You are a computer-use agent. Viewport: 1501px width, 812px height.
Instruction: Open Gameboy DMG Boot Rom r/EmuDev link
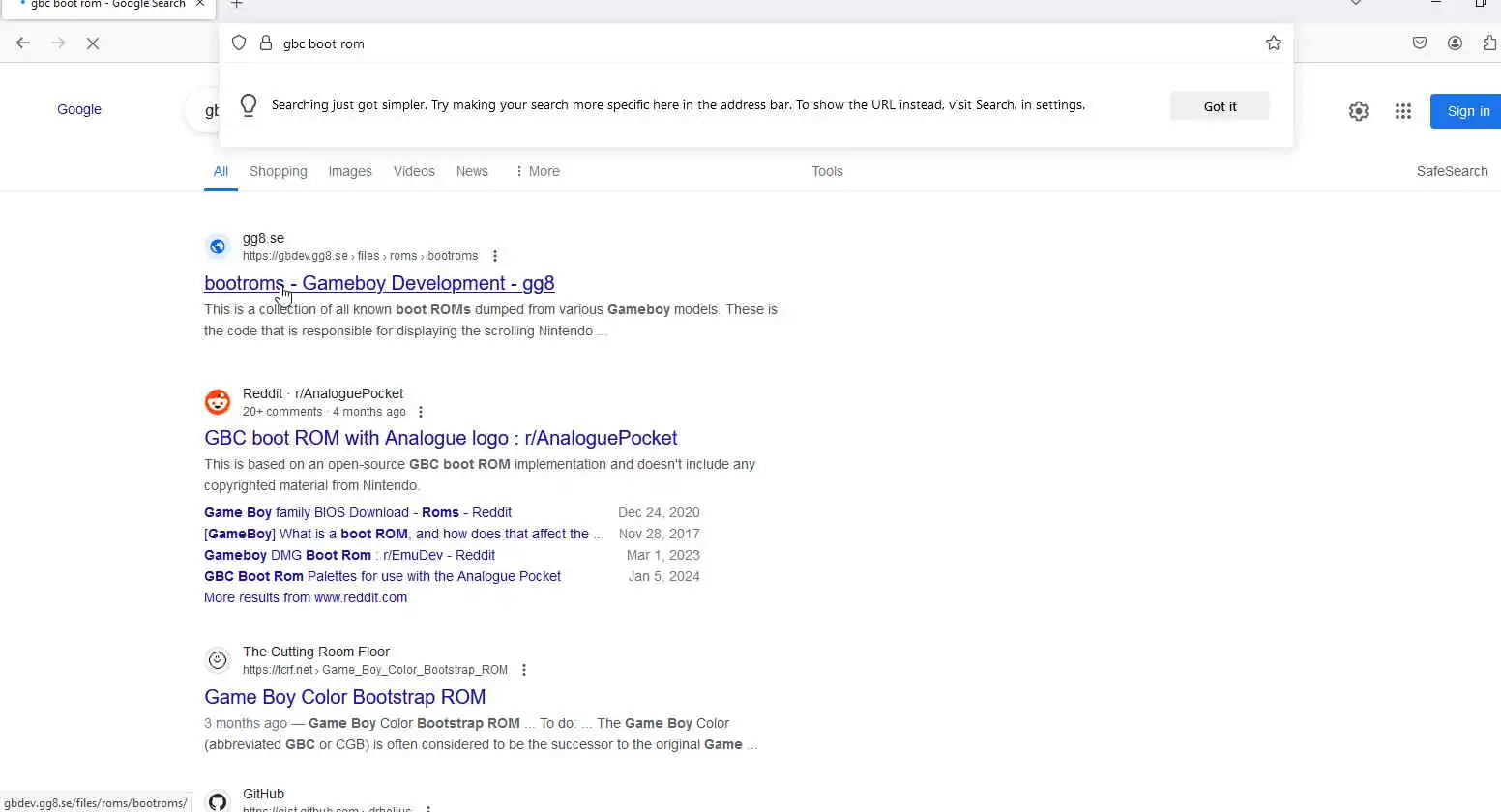349,555
